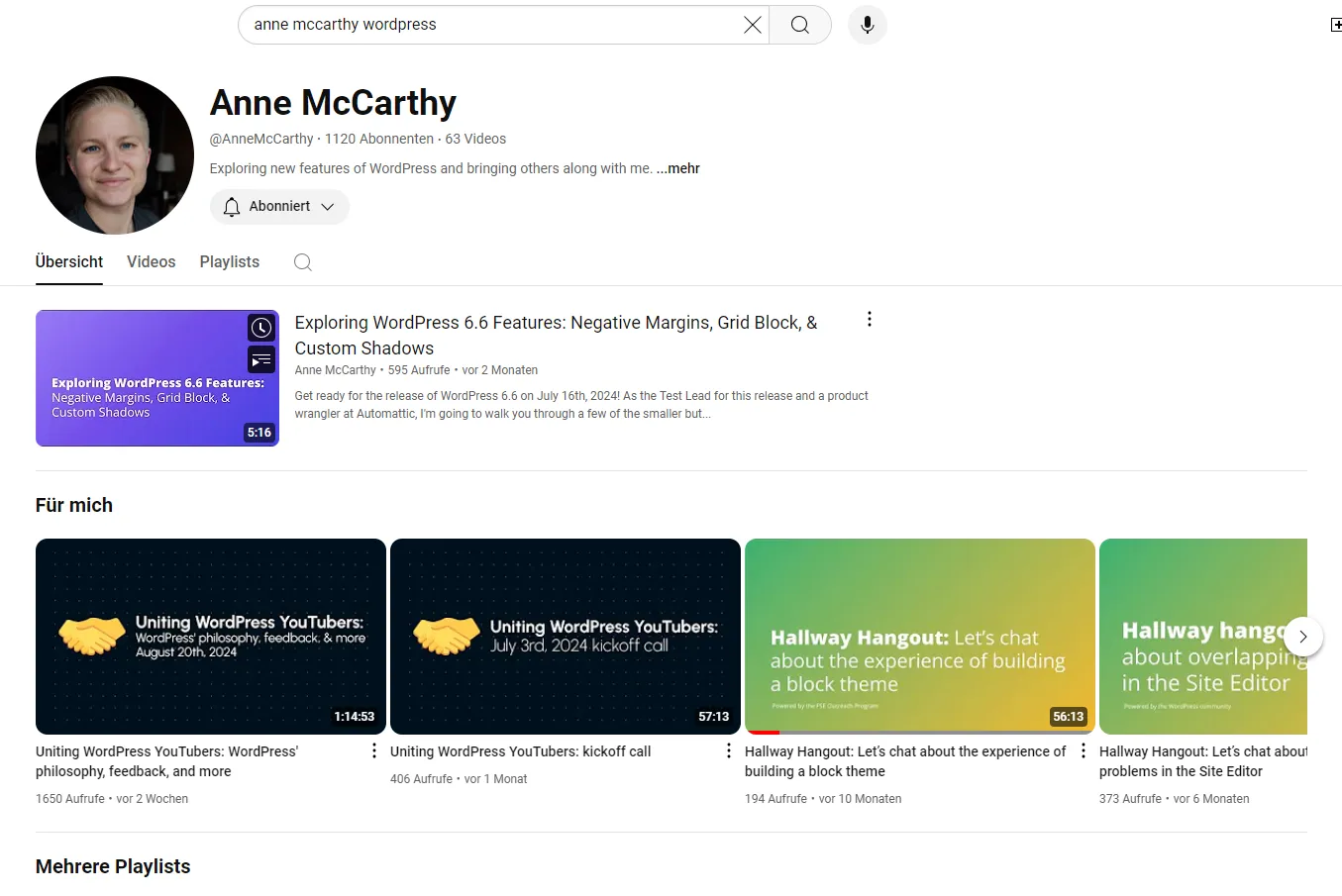The width and height of the screenshot is (1342, 896).
Task: Go to the Playlists tab
Action: [230, 261]
